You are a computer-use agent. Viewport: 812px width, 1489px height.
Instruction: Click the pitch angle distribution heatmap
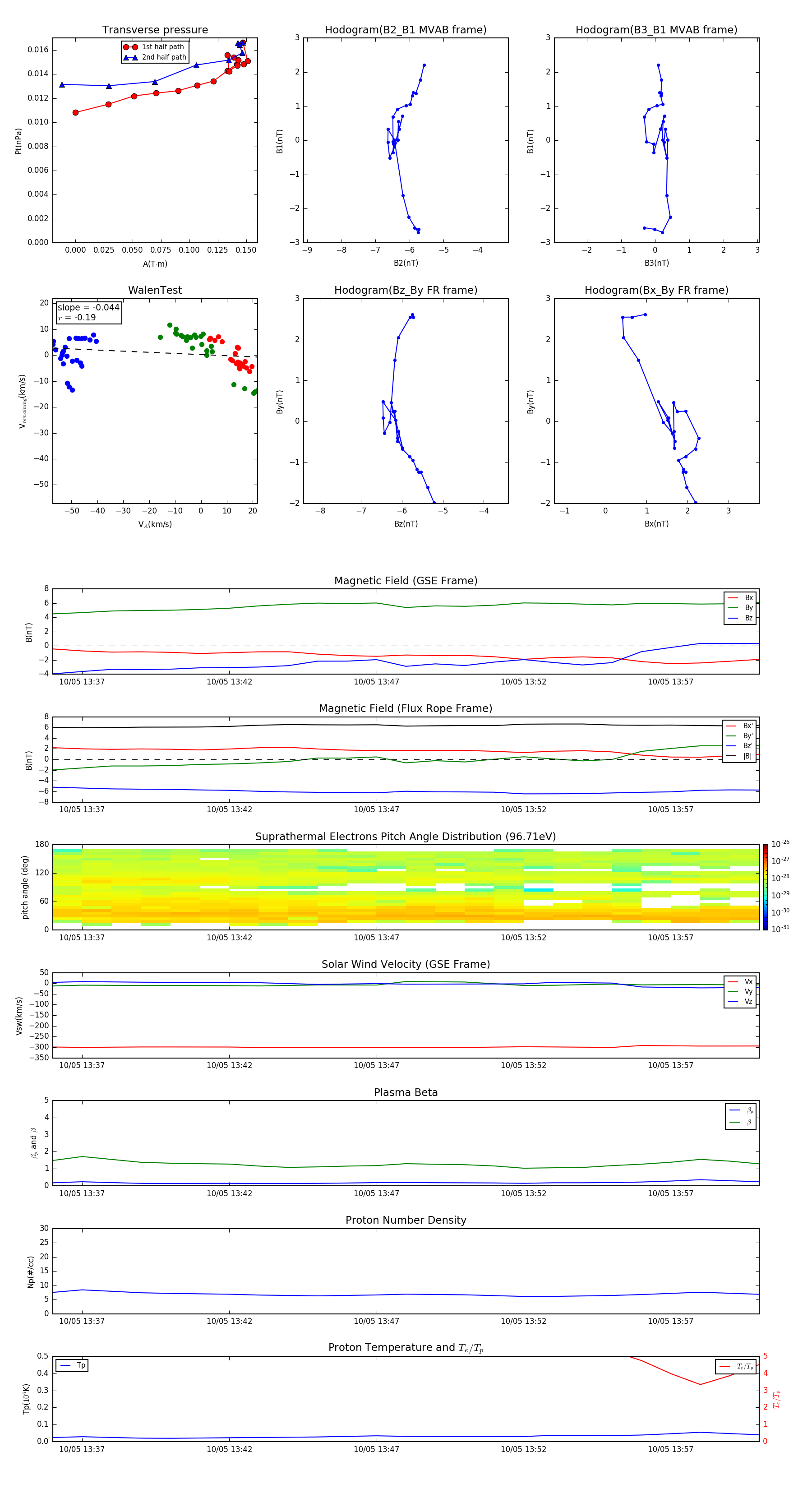[406, 887]
